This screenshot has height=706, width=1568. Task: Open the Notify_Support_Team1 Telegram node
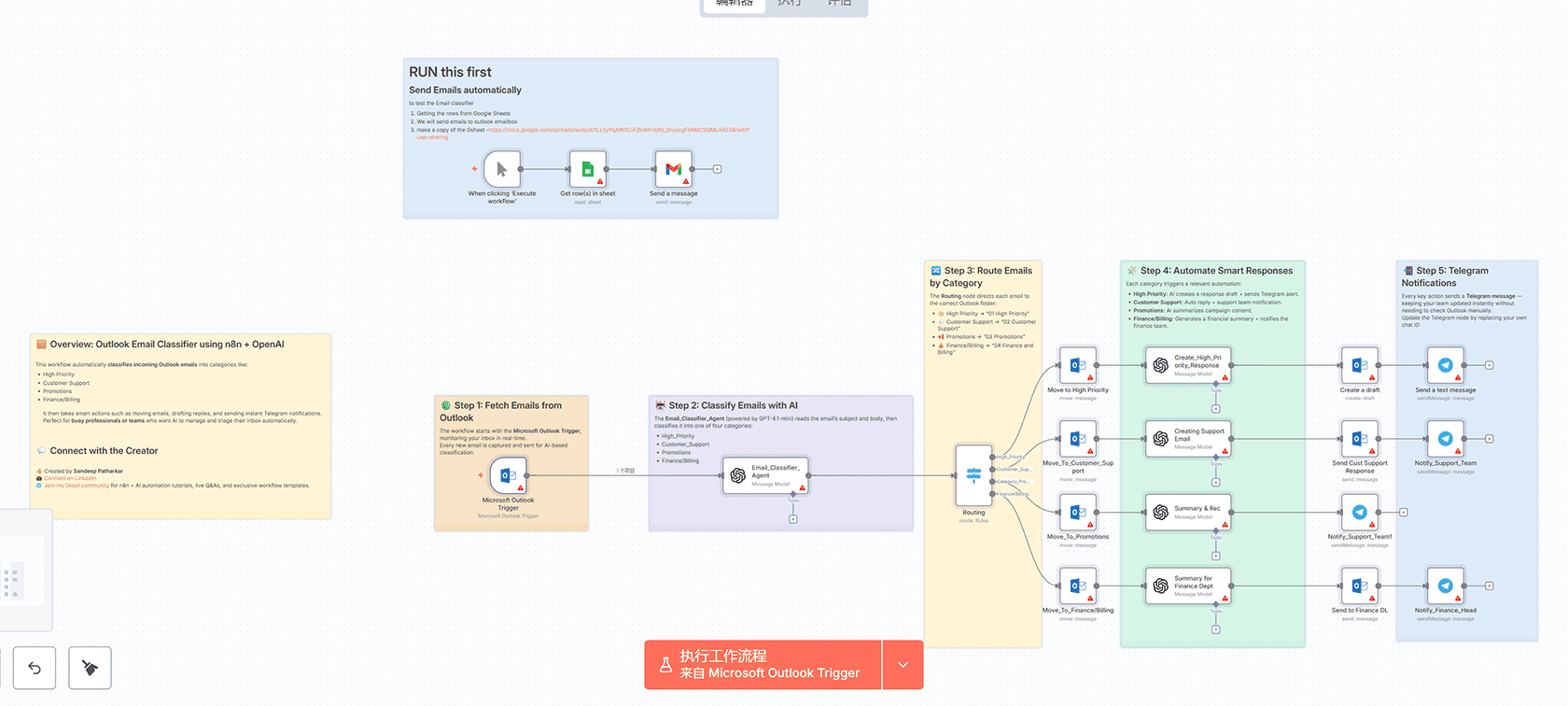(x=1359, y=512)
